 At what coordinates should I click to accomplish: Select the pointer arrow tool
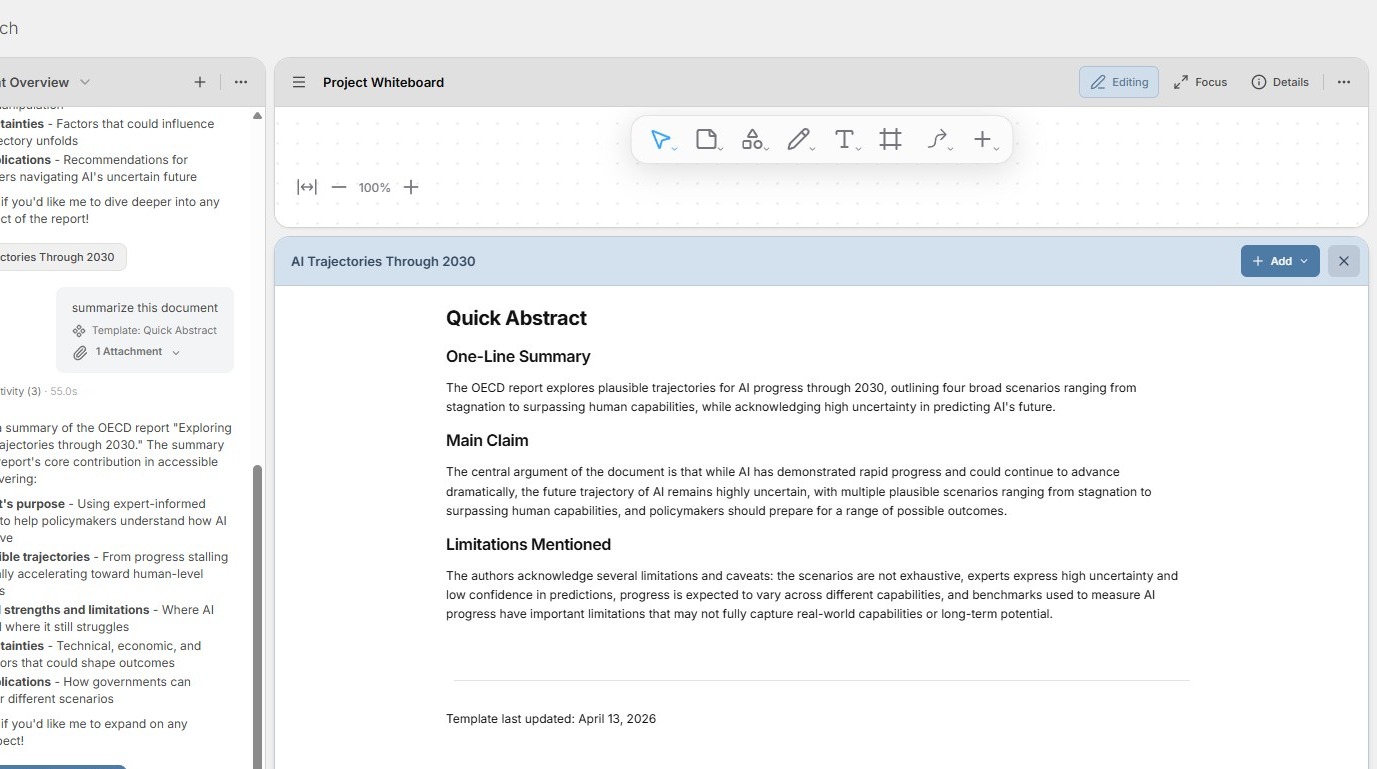coord(660,140)
